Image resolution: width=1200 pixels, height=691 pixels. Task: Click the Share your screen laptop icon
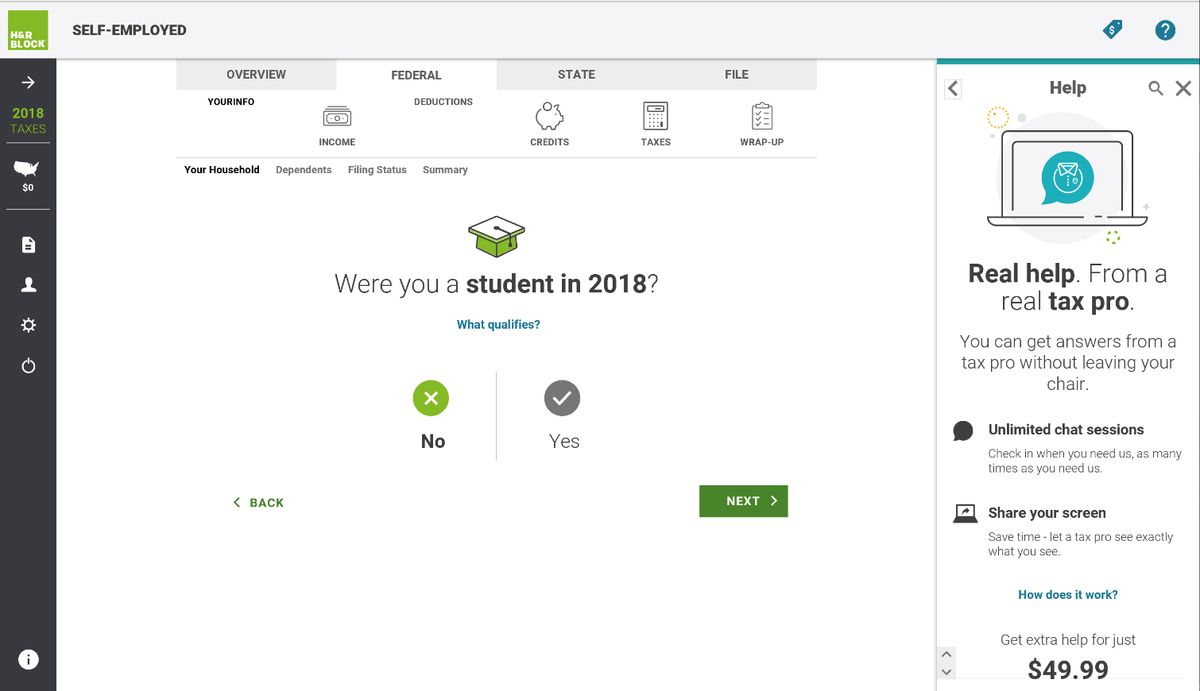tap(965, 514)
